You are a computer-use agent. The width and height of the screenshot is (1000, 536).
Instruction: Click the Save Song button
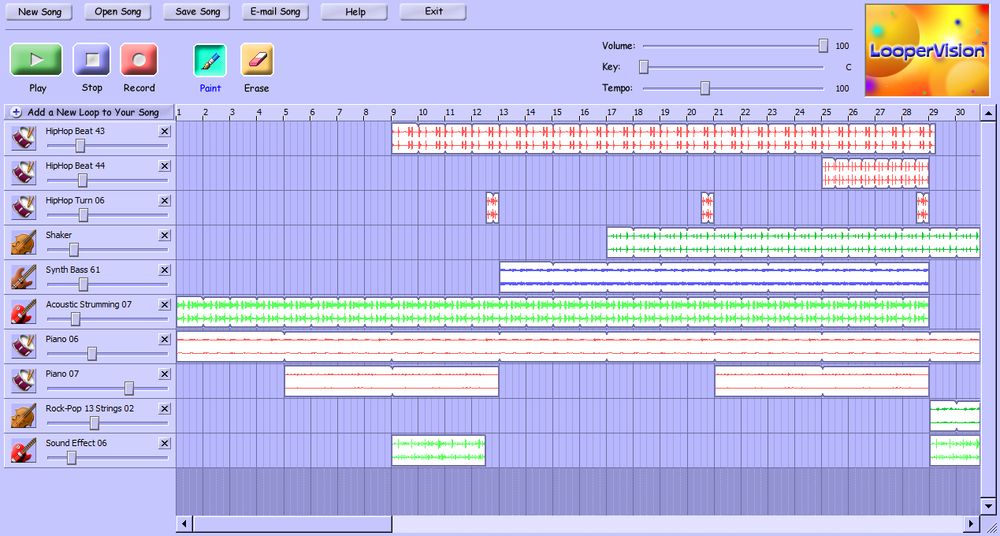[x=197, y=12]
